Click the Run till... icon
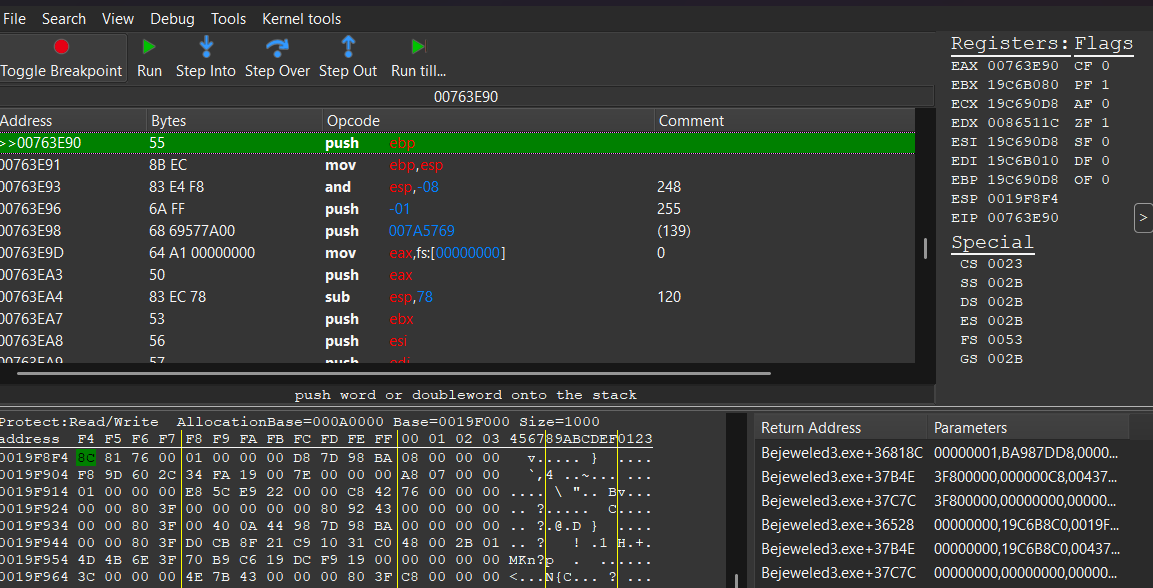 point(418,46)
